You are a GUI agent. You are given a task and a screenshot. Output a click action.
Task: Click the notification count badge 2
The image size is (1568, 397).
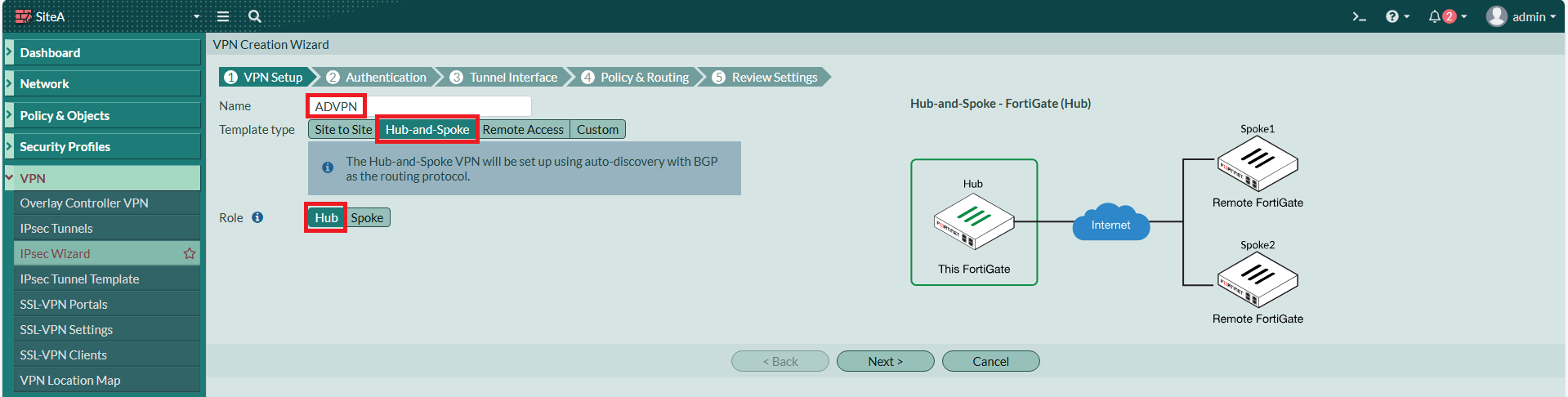pyautogui.click(x=1450, y=16)
